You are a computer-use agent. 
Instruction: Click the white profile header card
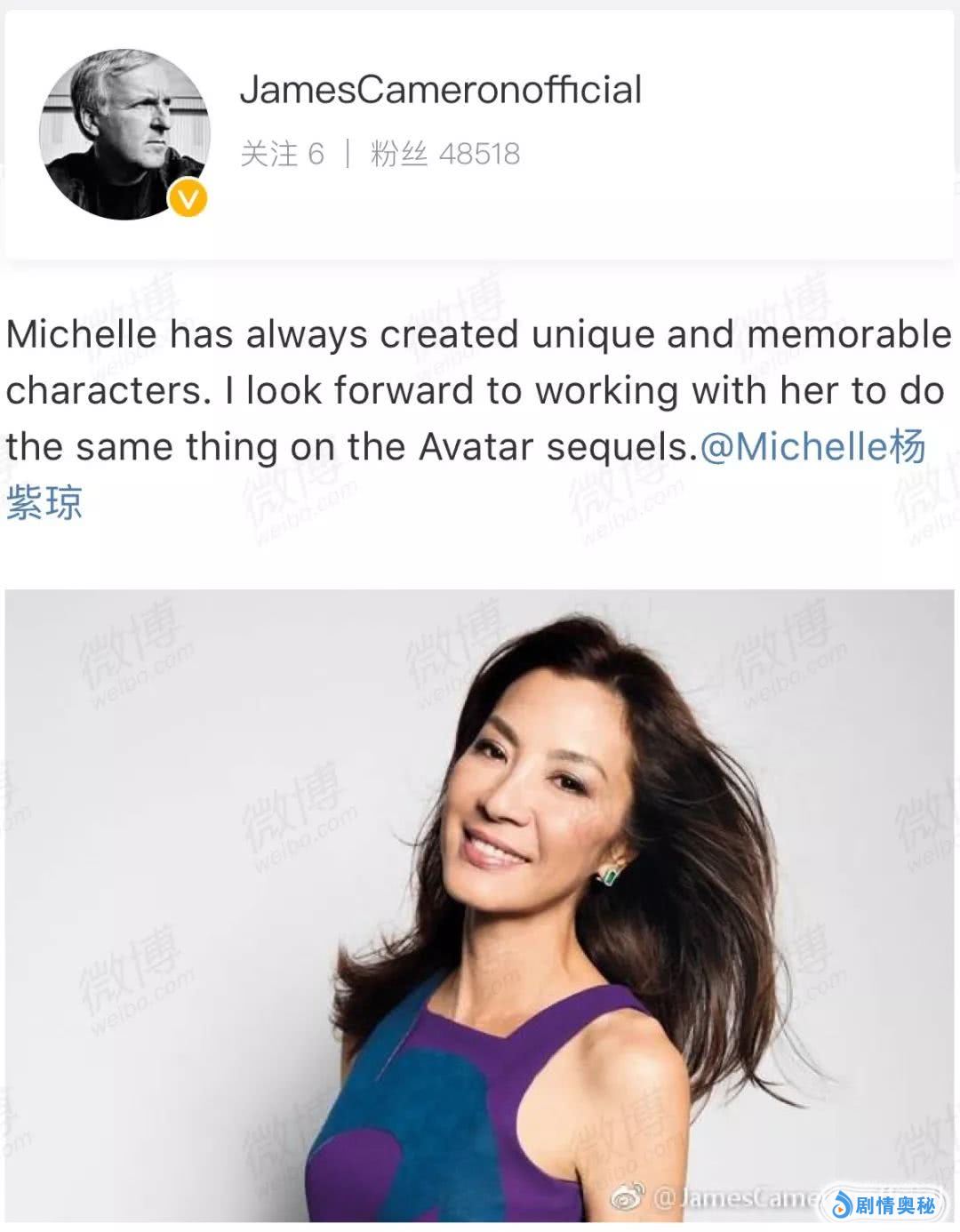[x=480, y=135]
